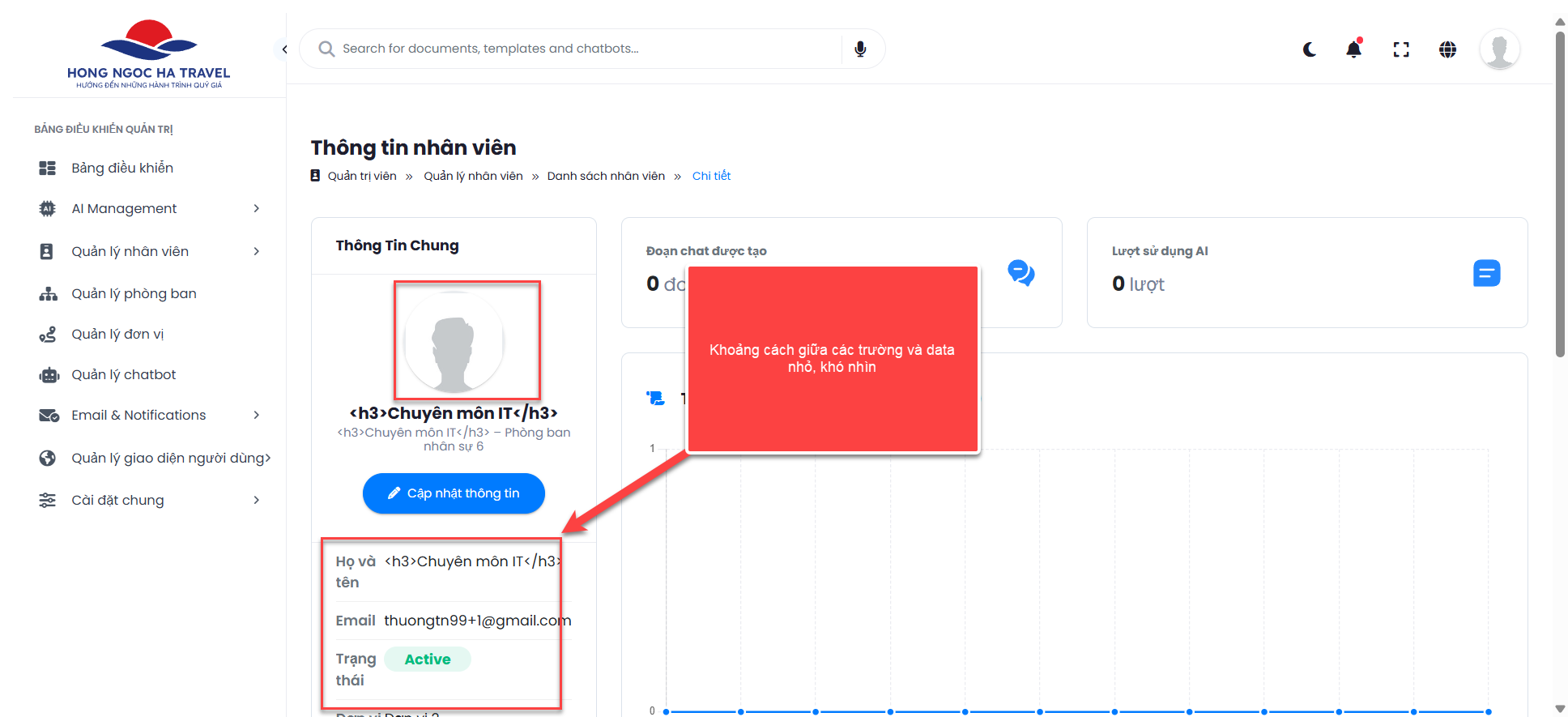
Task: Go to Bảng điều khiển dashboard
Action: pyautogui.click(x=121, y=168)
